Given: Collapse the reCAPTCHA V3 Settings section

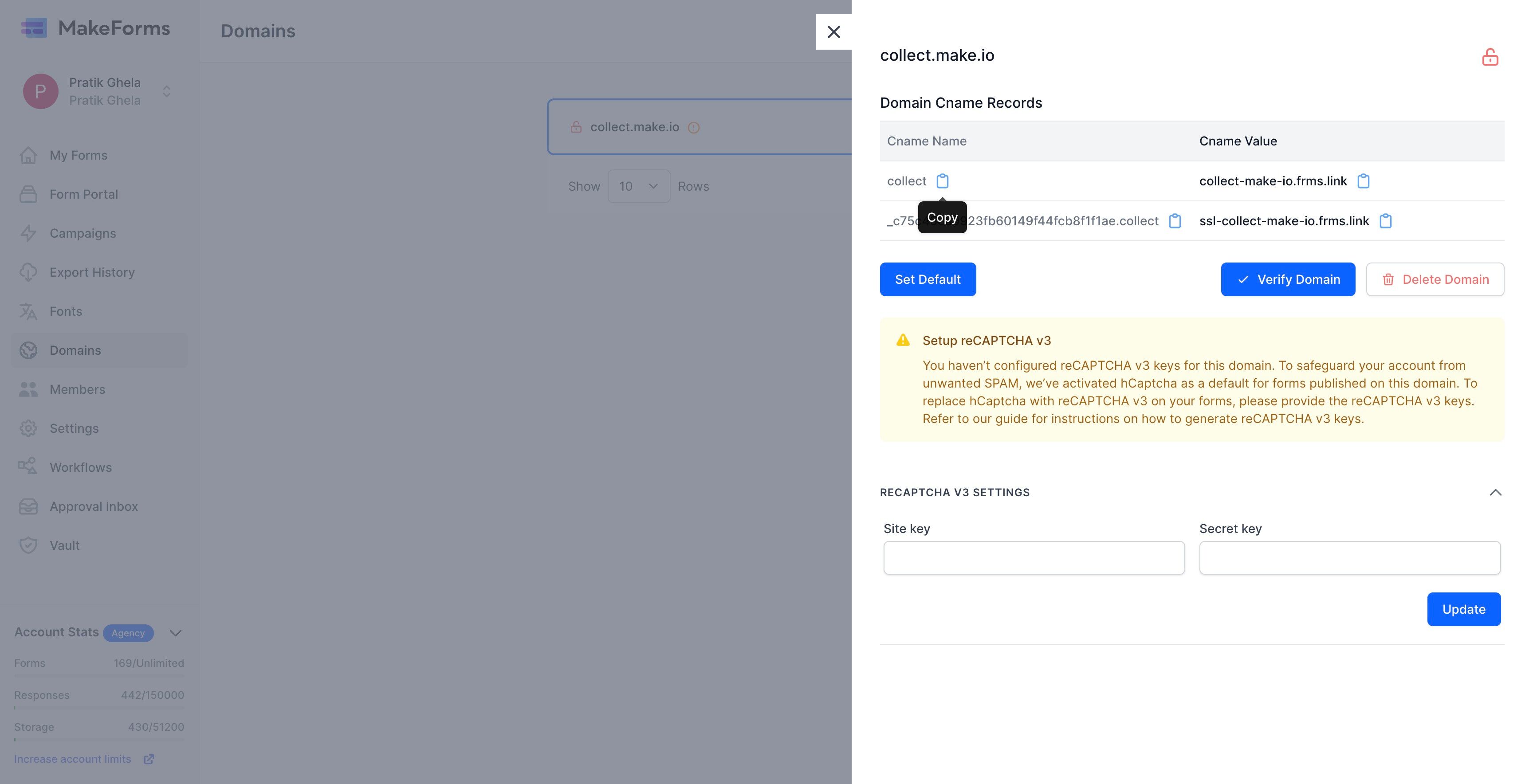Looking at the screenshot, I should (x=1495, y=493).
